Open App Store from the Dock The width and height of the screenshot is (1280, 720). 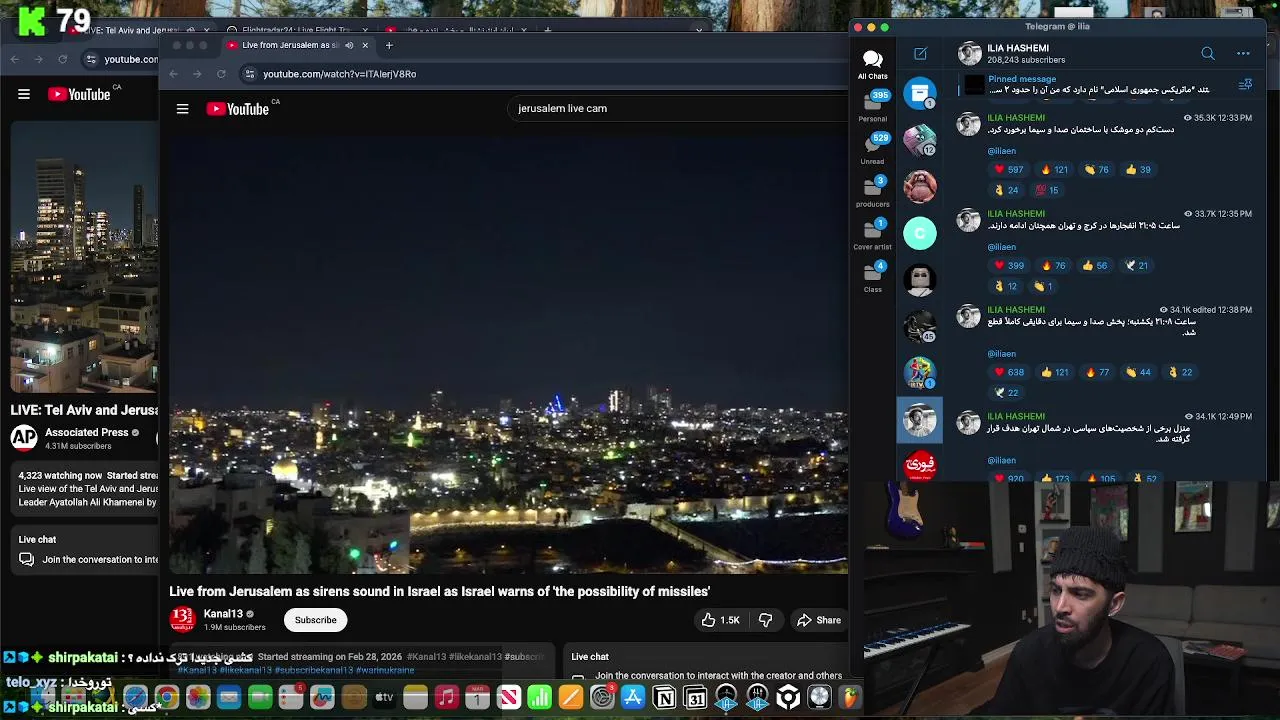(633, 697)
